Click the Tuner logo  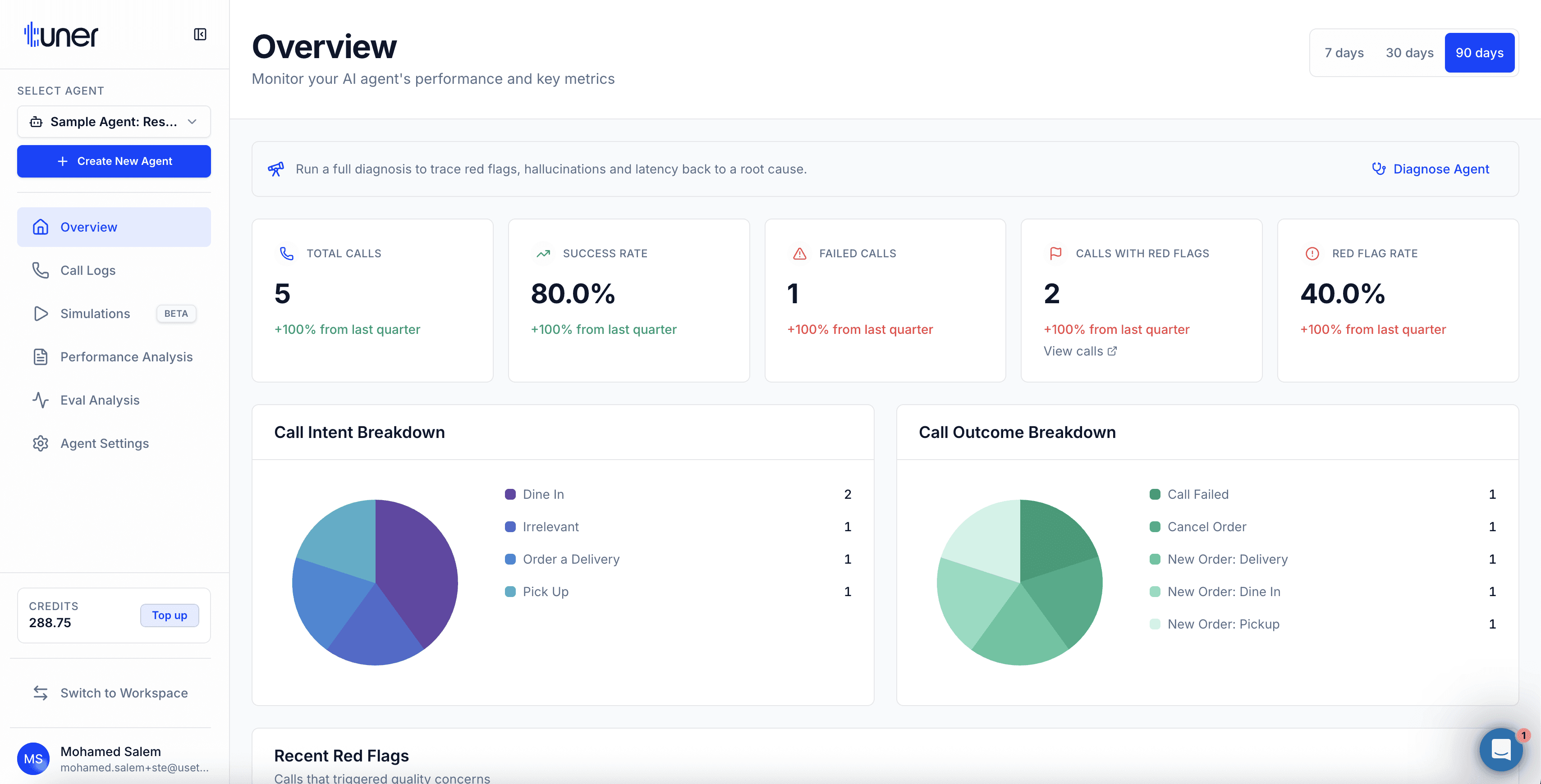tap(61, 35)
